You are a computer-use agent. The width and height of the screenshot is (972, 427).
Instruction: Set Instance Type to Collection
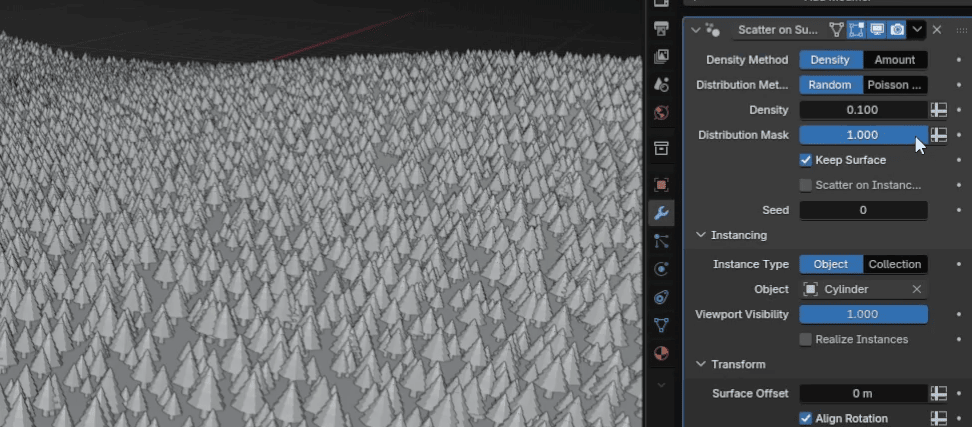coord(894,264)
